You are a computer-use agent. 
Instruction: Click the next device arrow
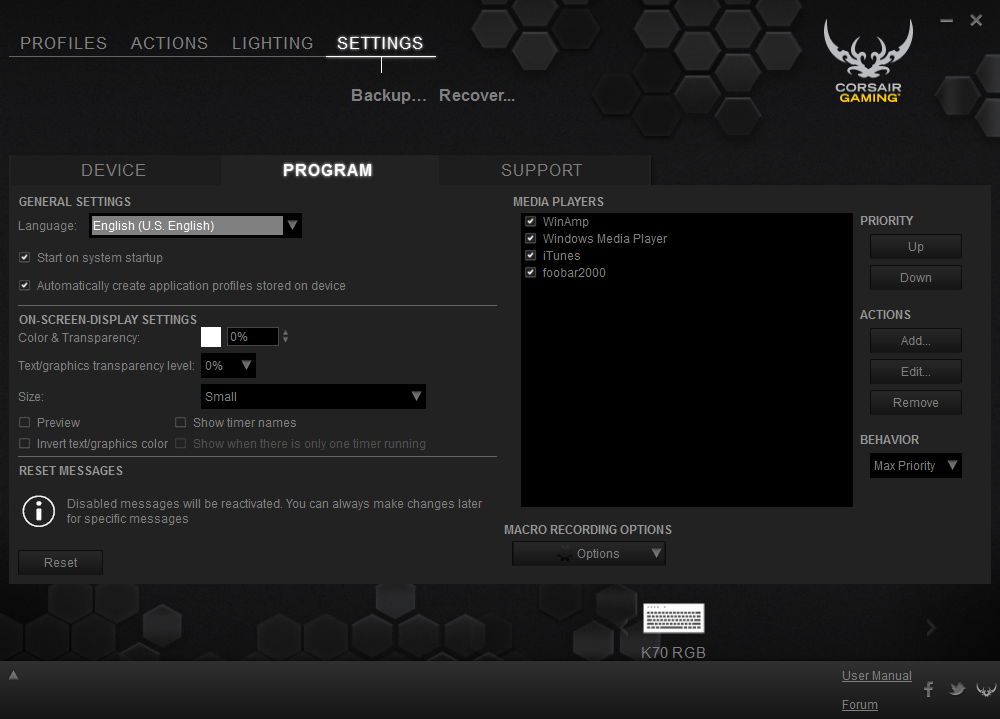[x=931, y=628]
